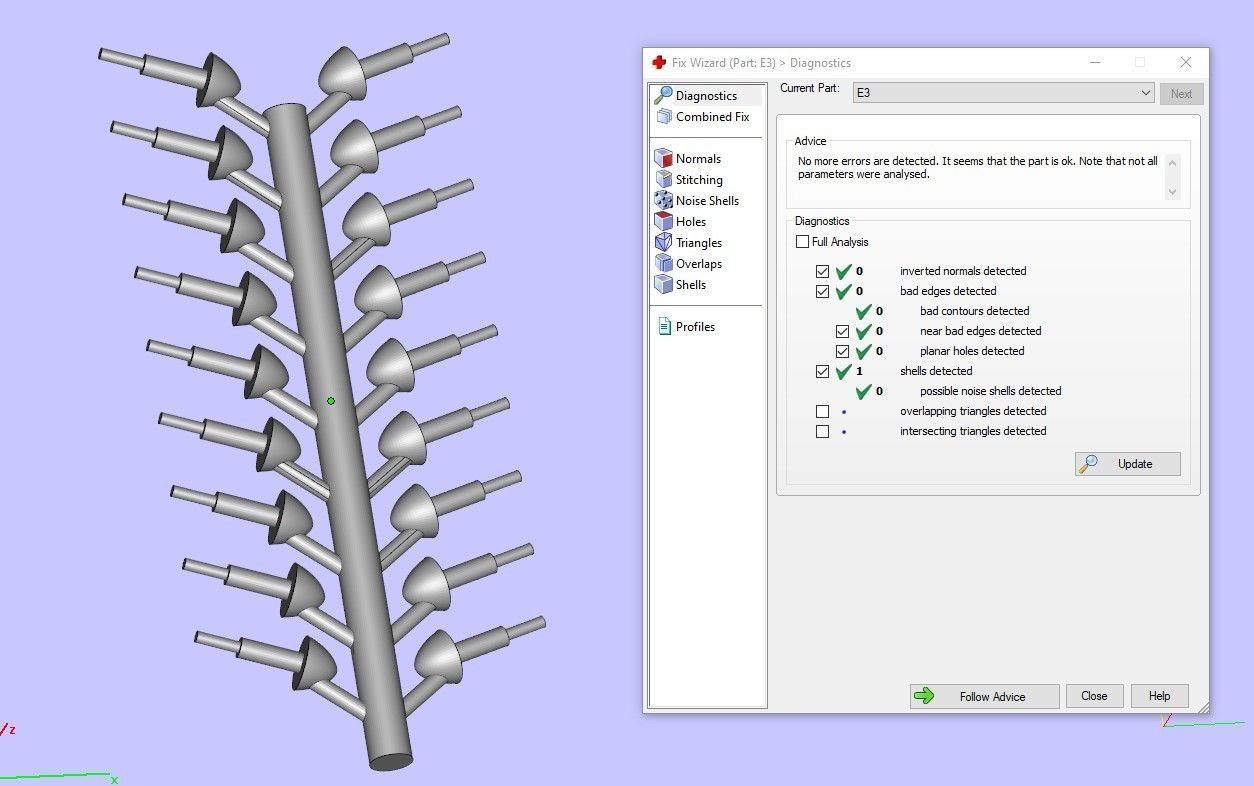Open the Profiles page

pos(695,327)
